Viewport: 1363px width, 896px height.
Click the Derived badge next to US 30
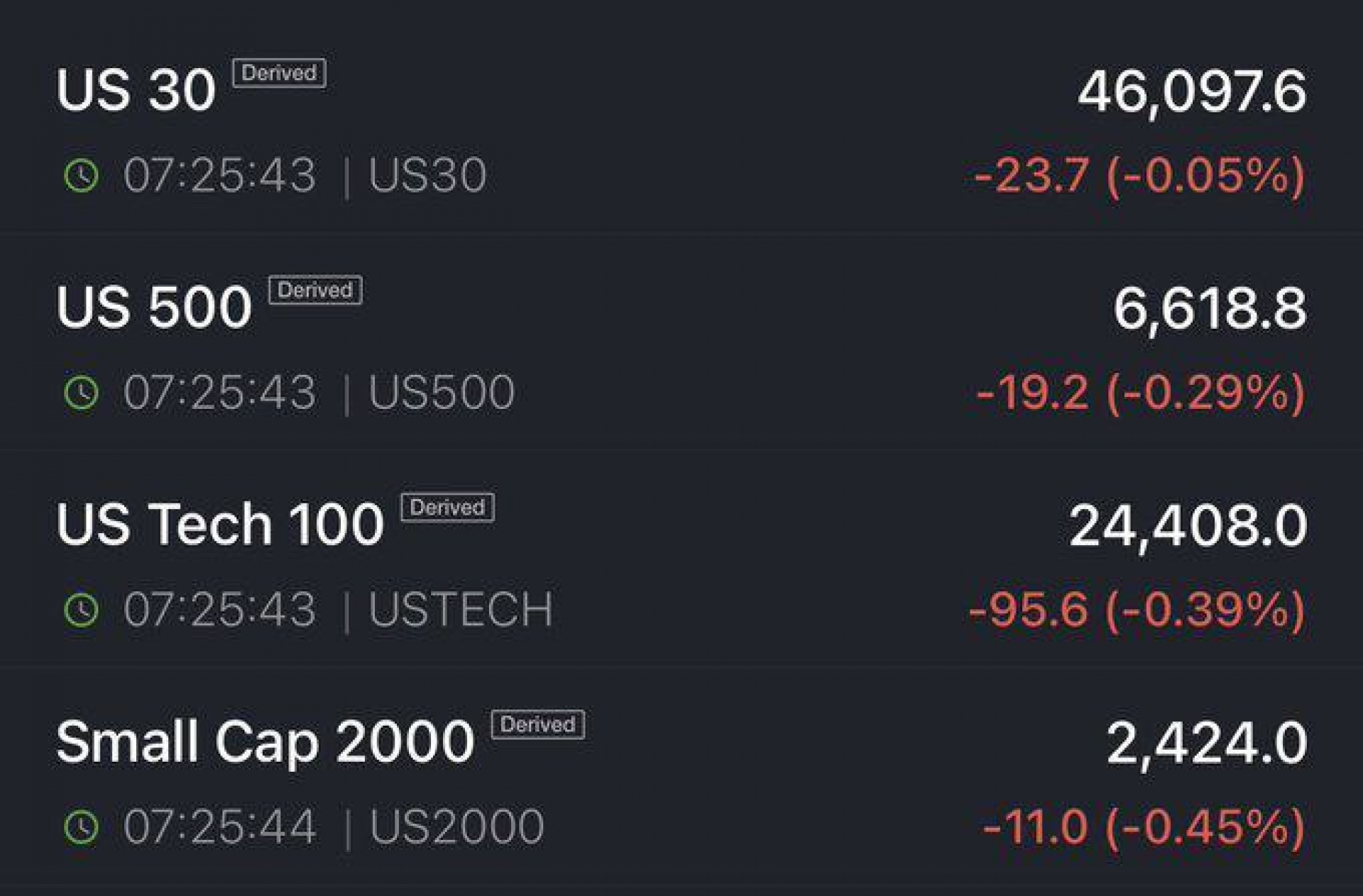[279, 73]
